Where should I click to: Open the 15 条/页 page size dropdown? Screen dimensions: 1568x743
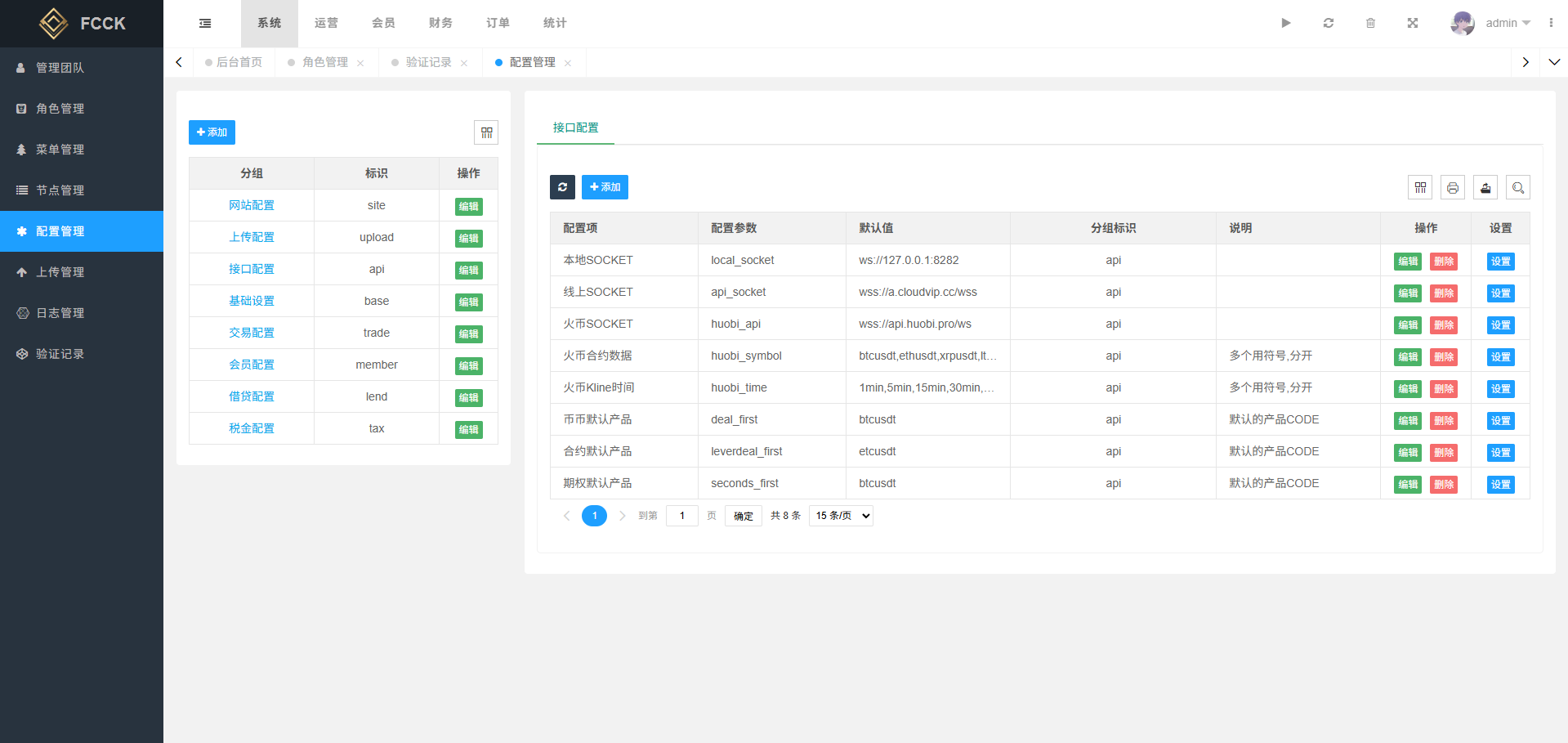(841, 516)
